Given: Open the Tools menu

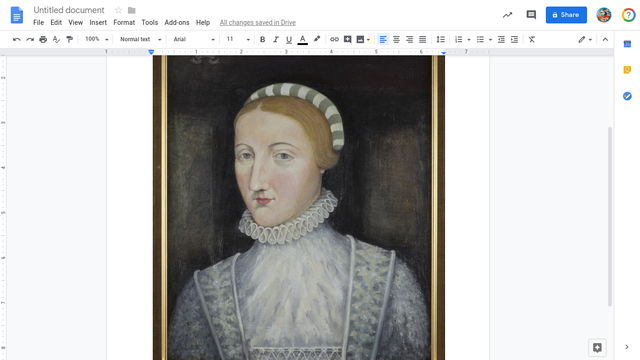Looking at the screenshot, I should [x=150, y=22].
